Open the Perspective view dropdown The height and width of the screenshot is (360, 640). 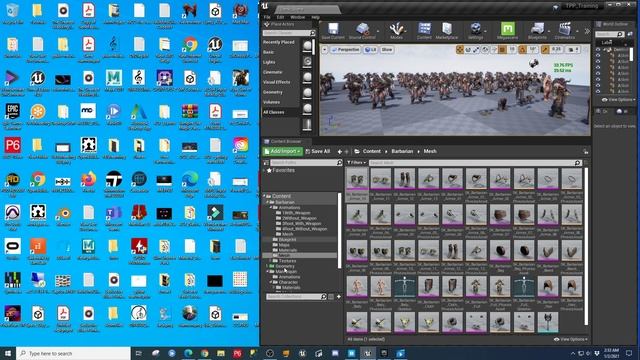(x=345, y=50)
